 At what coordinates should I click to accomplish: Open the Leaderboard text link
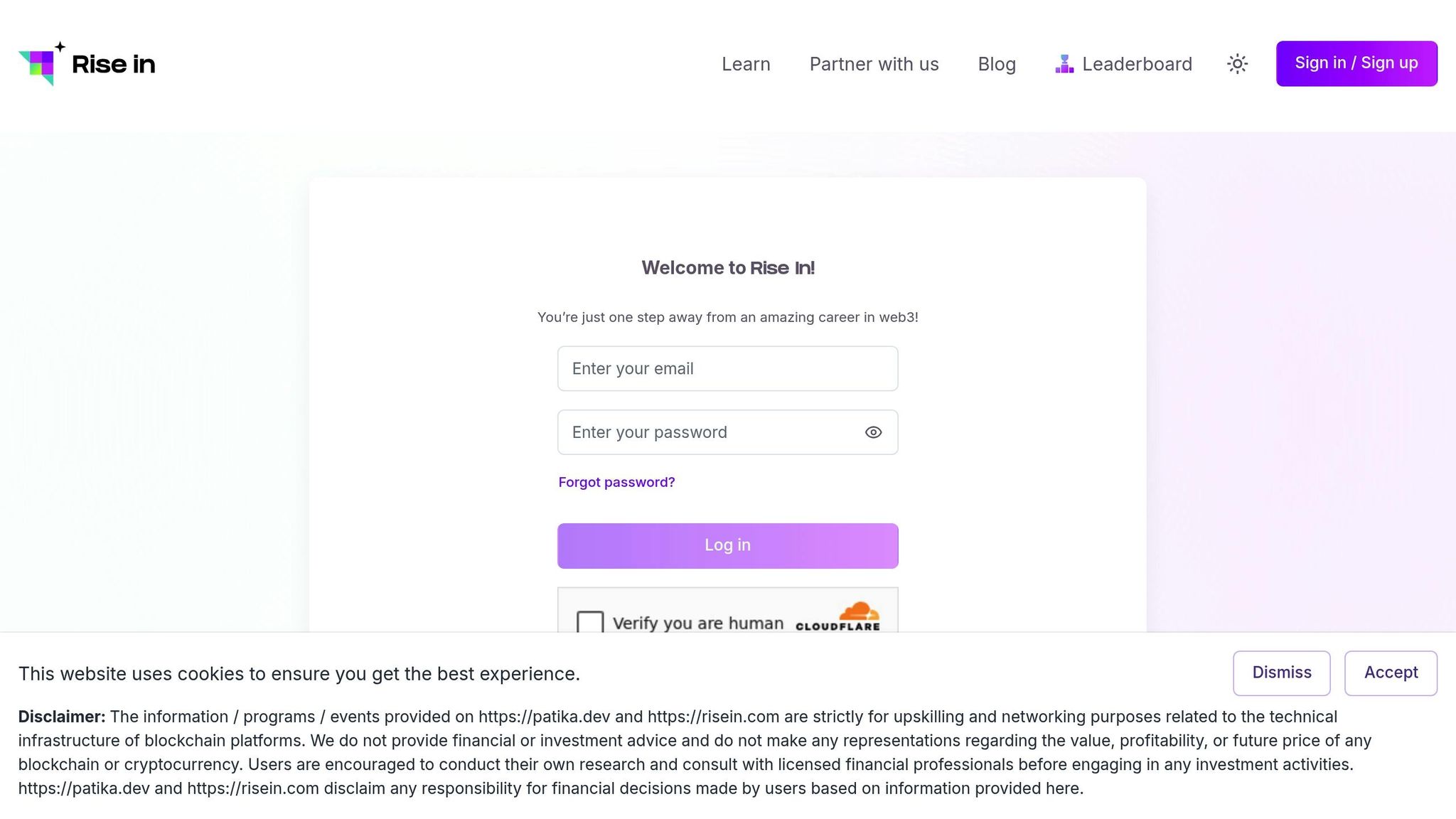click(x=1137, y=64)
